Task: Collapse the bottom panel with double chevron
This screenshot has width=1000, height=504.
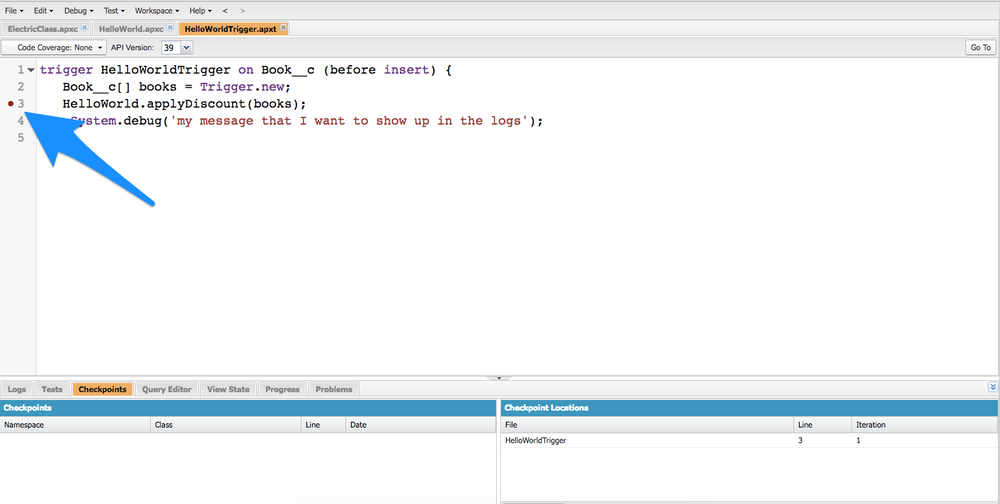Action: click(x=992, y=387)
